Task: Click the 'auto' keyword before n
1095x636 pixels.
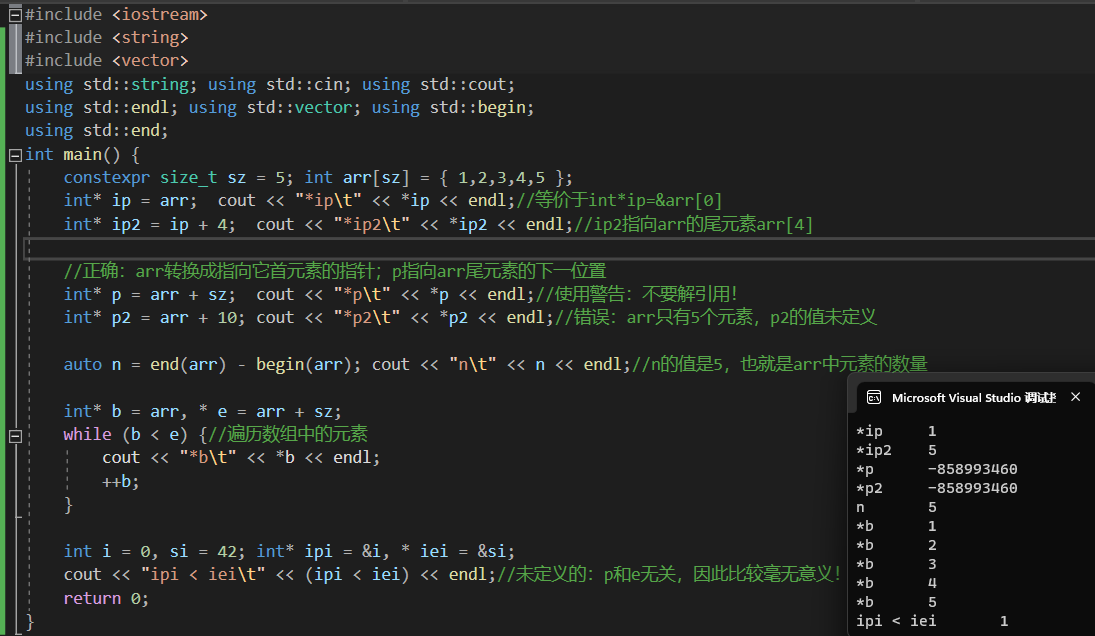Action: (83, 364)
